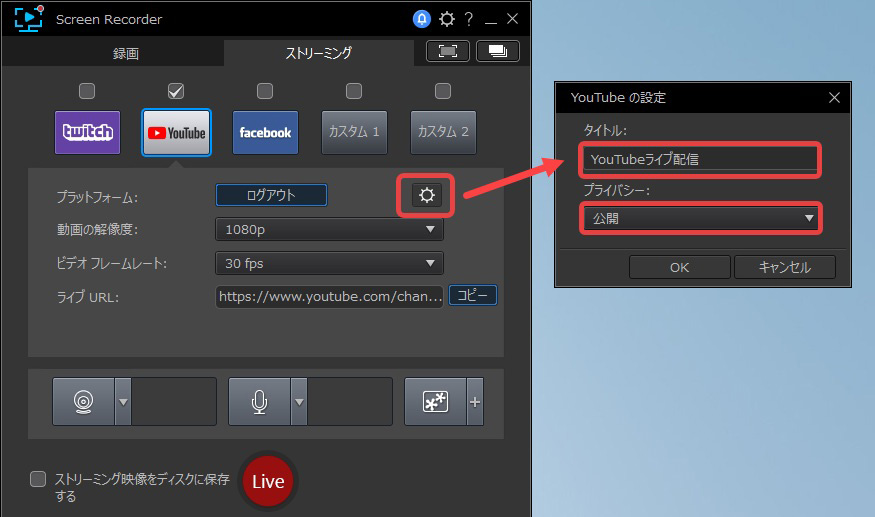Click the microphone level box
The width and height of the screenshot is (875, 517).
click(350, 401)
